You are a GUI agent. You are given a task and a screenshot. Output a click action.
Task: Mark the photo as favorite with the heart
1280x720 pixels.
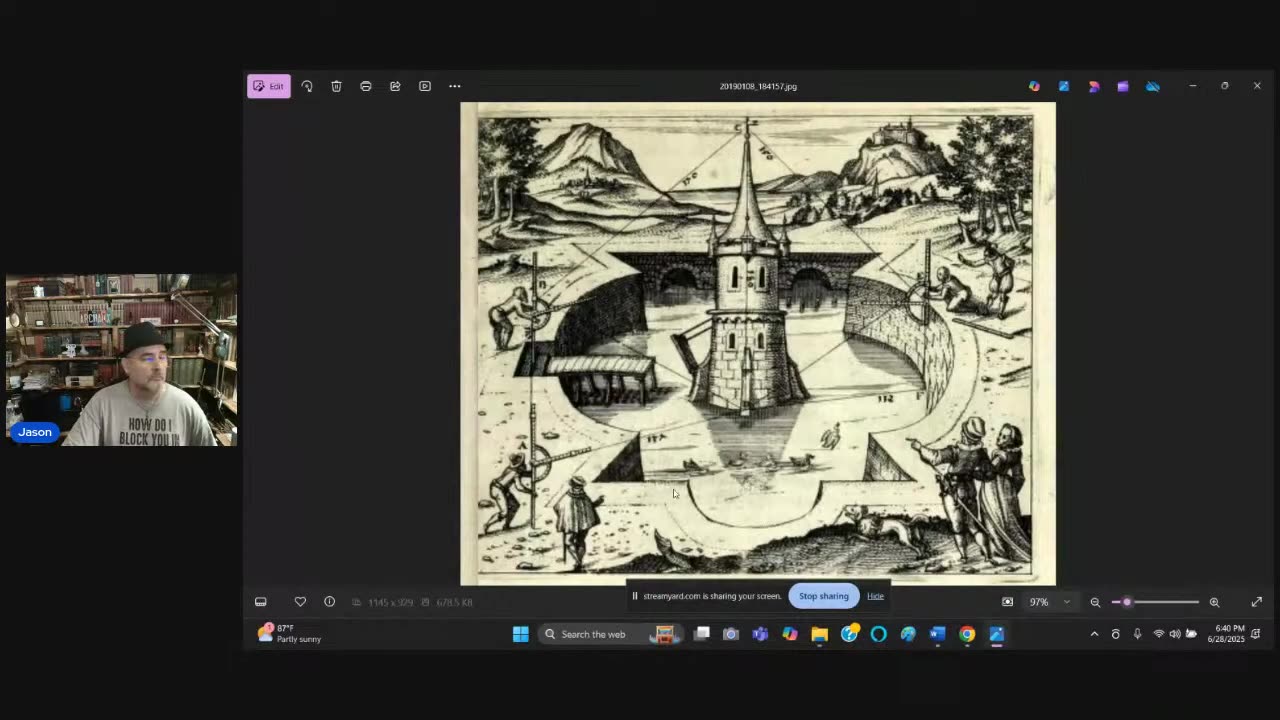click(300, 602)
